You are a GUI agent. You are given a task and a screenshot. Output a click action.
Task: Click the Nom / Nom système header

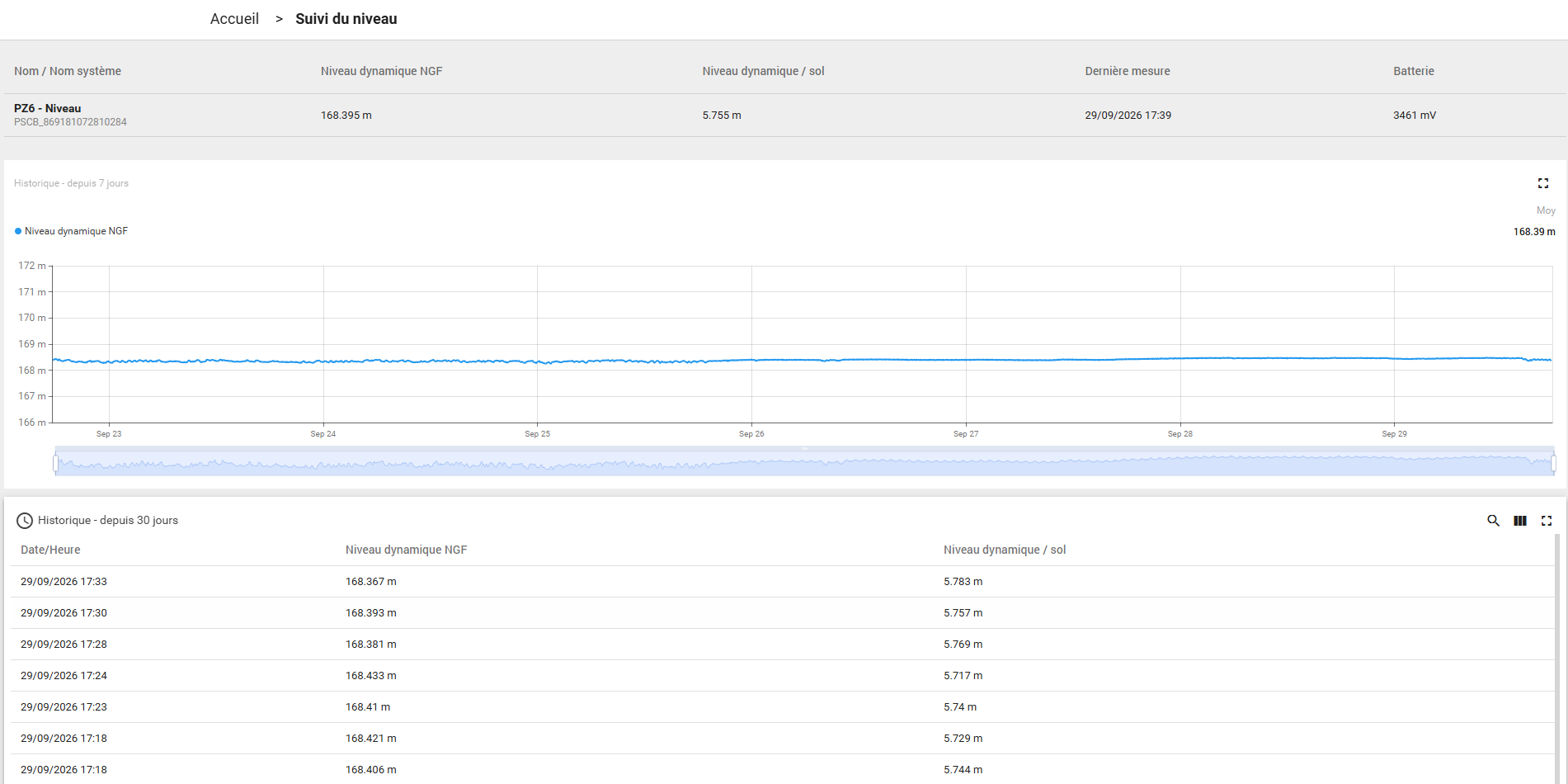pos(68,71)
